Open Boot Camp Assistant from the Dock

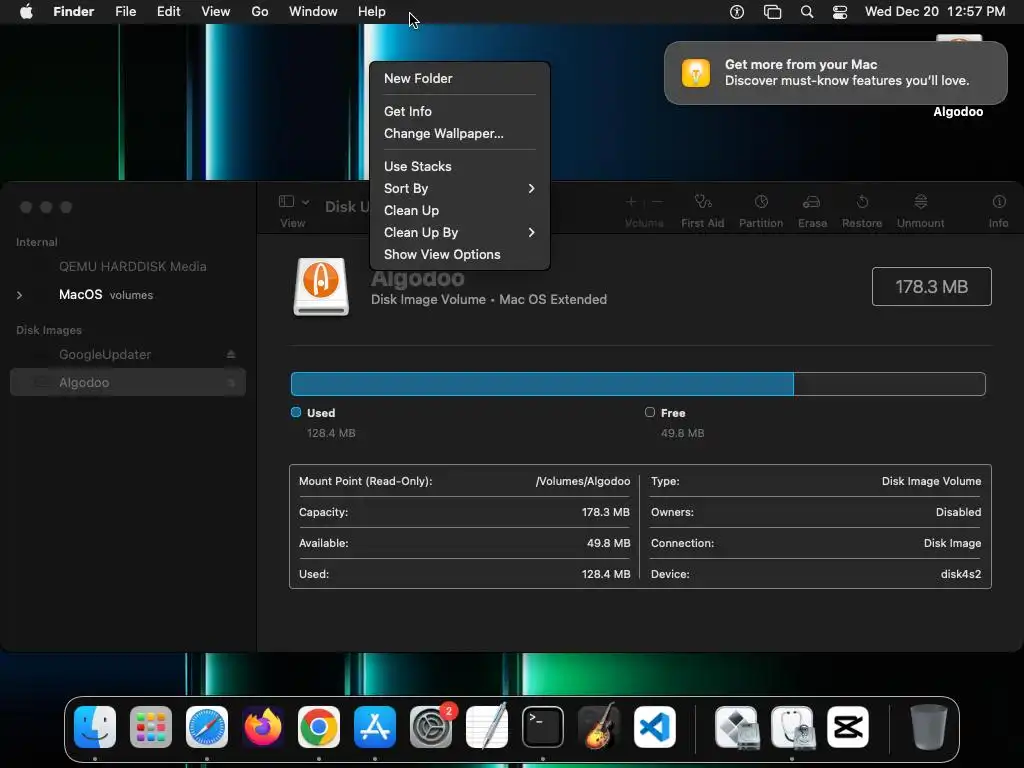coord(736,727)
